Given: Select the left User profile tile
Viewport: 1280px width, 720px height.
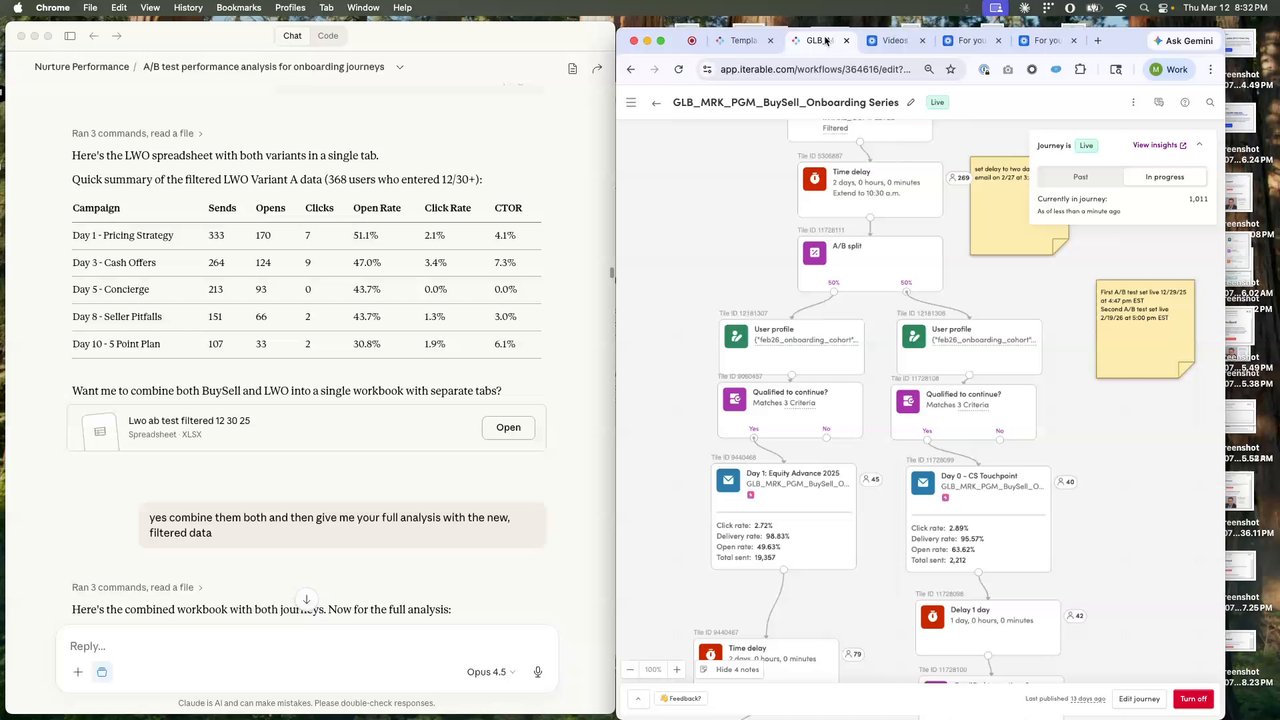Looking at the screenshot, I should [x=791, y=346].
